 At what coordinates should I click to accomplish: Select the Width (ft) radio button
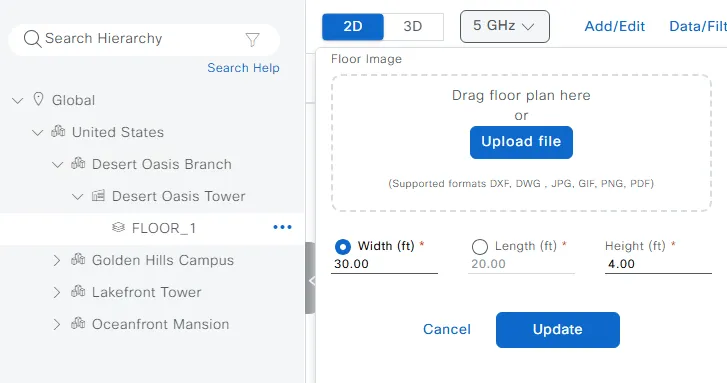click(343, 247)
